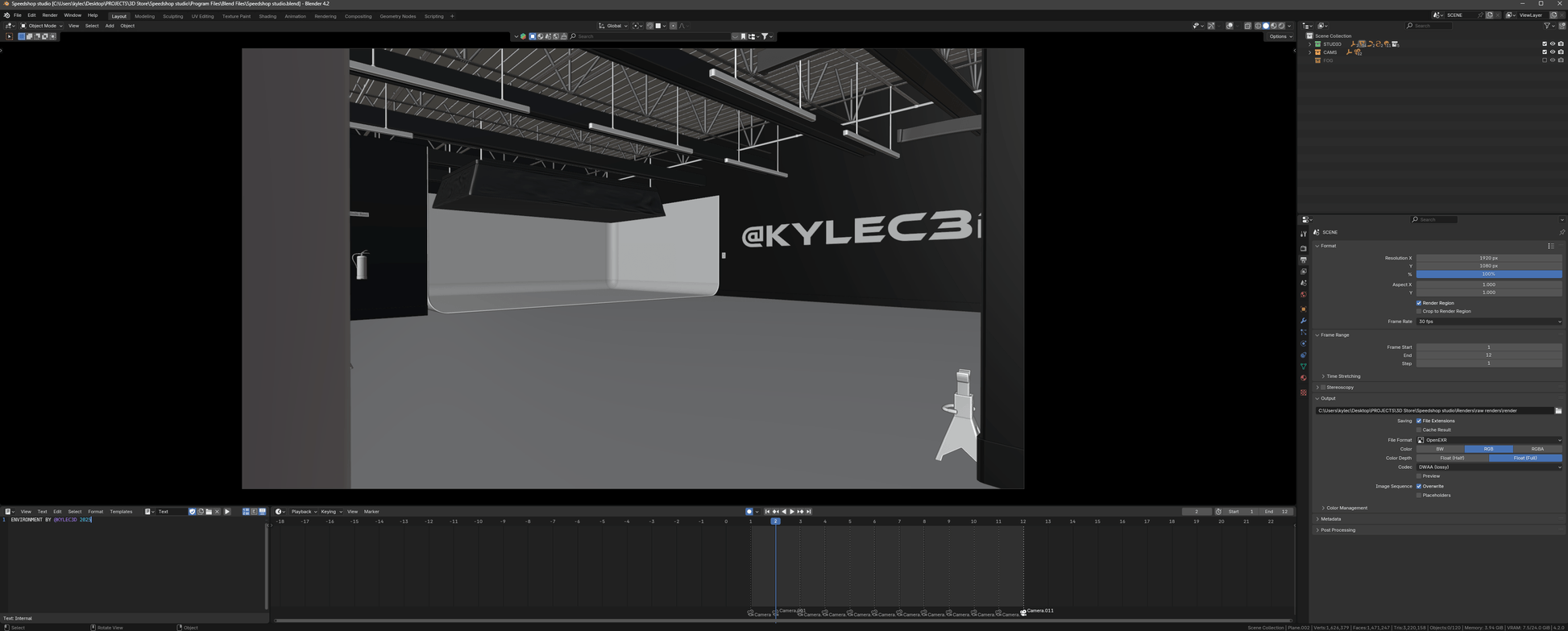The height and width of the screenshot is (631, 1568).
Task: Click the Run Script play icon
Action: [227, 512]
